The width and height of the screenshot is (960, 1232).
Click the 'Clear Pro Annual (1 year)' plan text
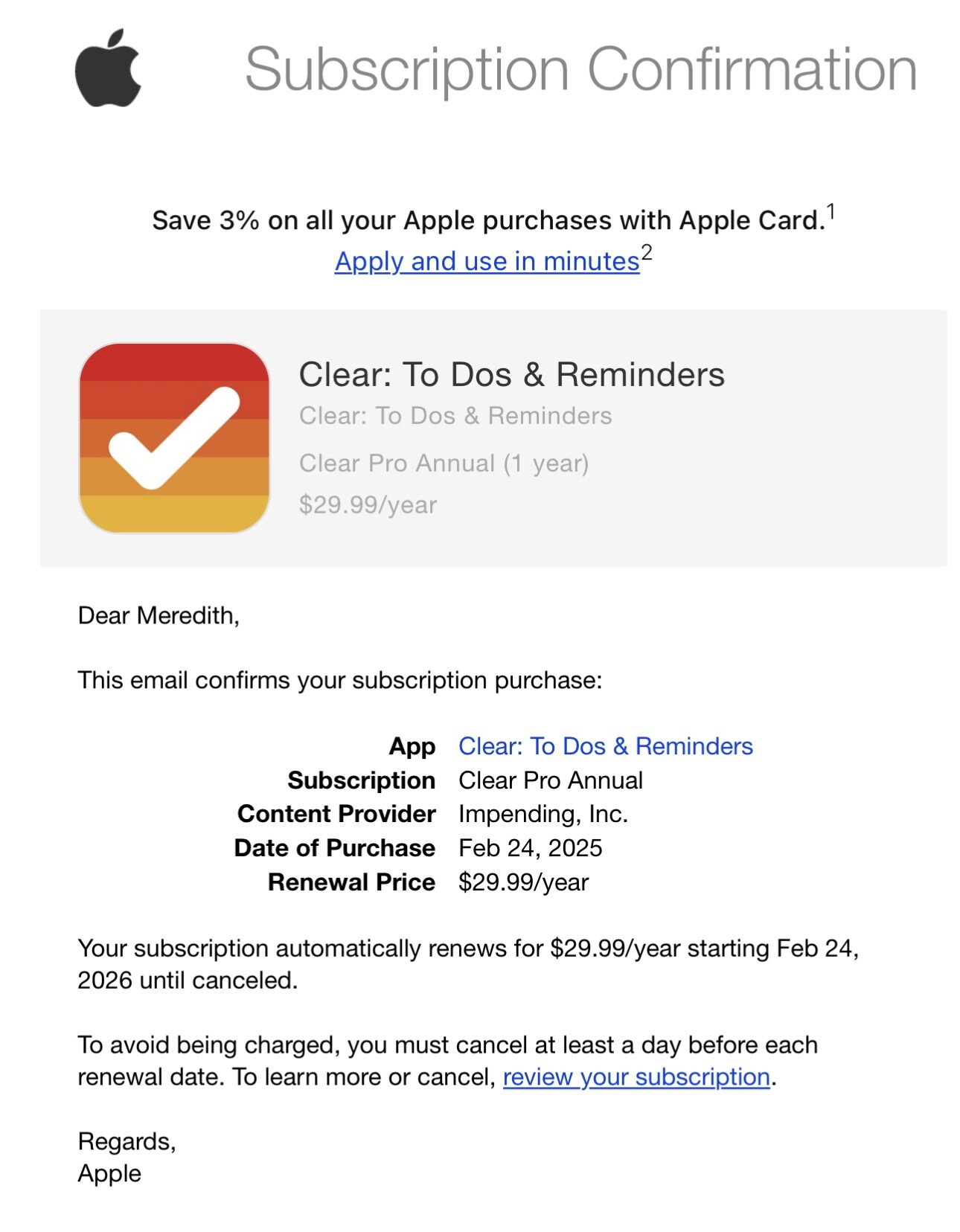[x=444, y=463]
